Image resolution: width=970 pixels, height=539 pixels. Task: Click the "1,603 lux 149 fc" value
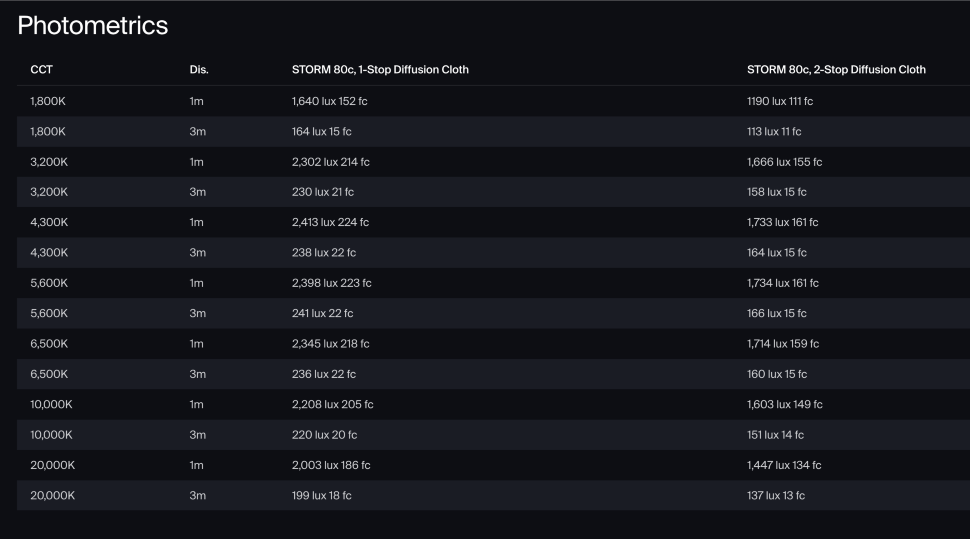(x=785, y=404)
